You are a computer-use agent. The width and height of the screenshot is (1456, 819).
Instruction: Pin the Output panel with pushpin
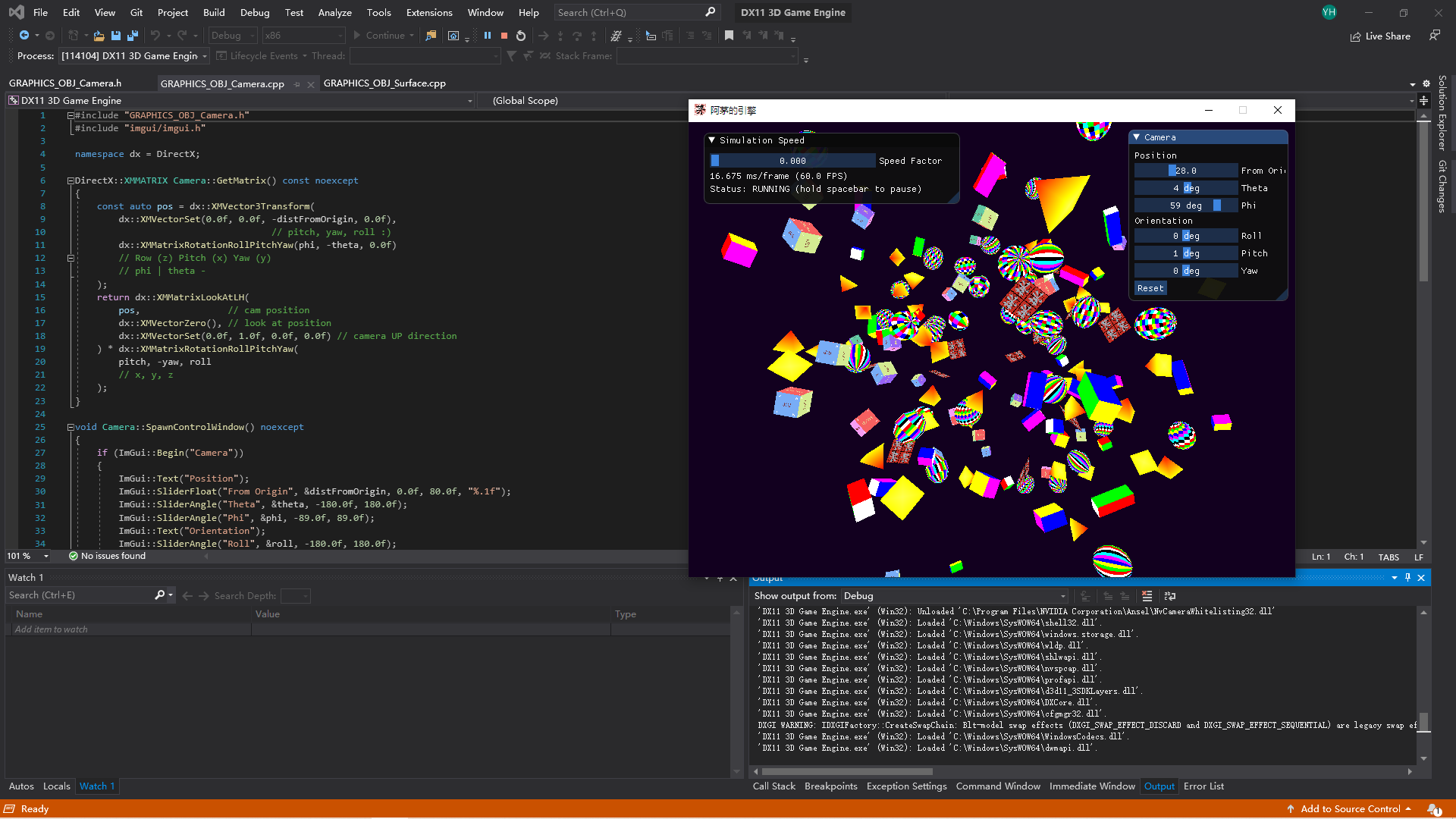point(1407,578)
